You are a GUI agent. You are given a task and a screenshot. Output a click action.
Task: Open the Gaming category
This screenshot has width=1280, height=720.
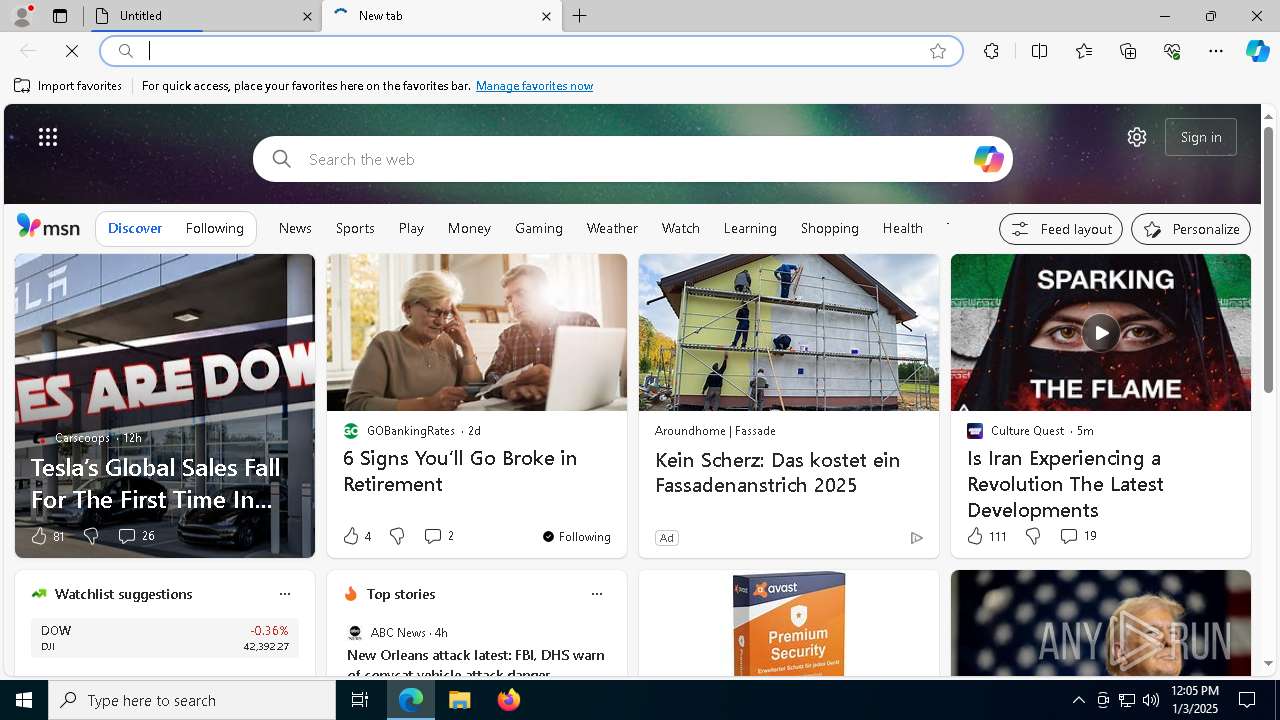(539, 228)
